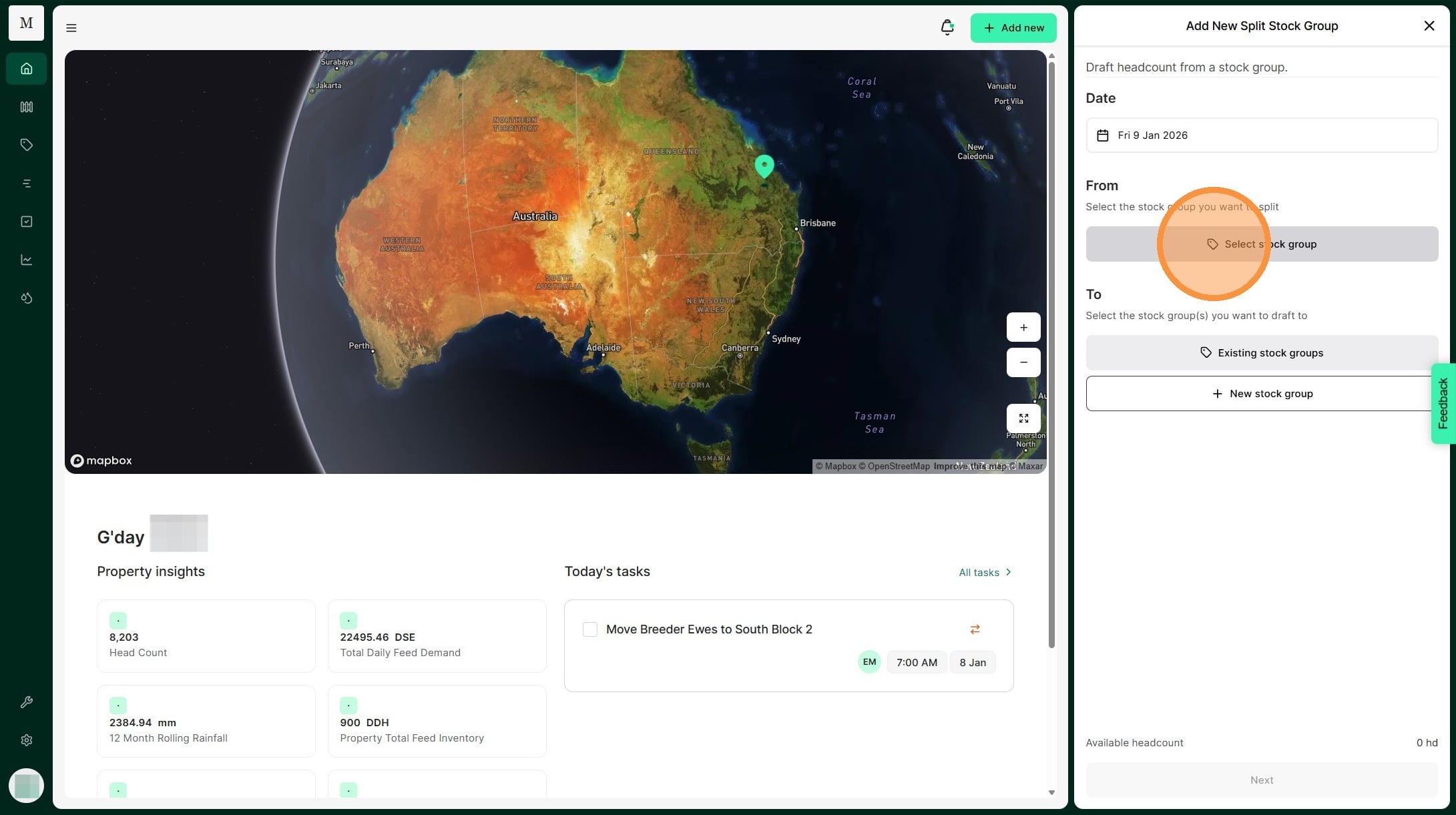Click the green property pin on map

tap(764, 165)
